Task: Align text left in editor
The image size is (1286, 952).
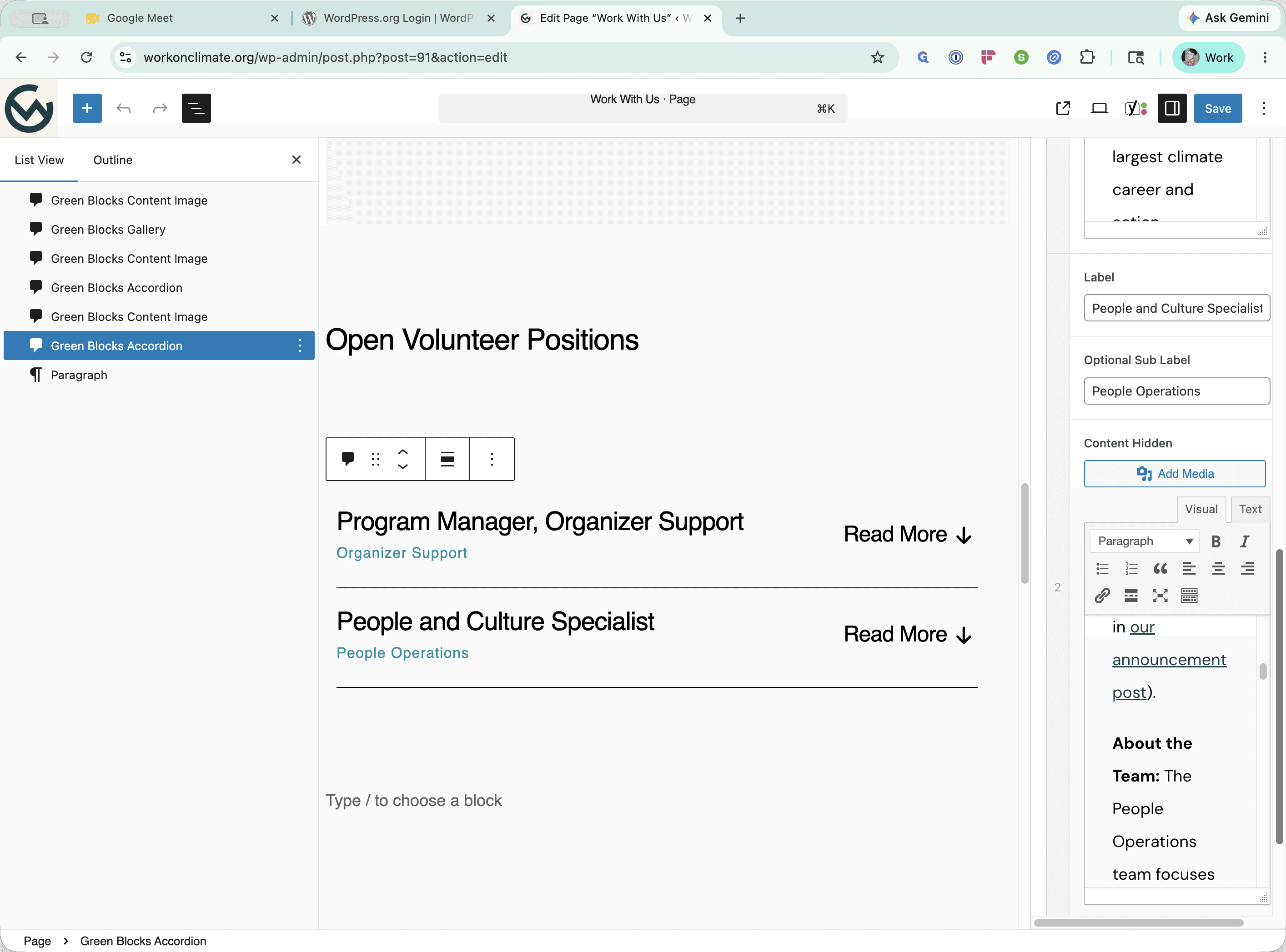Action: (x=1189, y=569)
